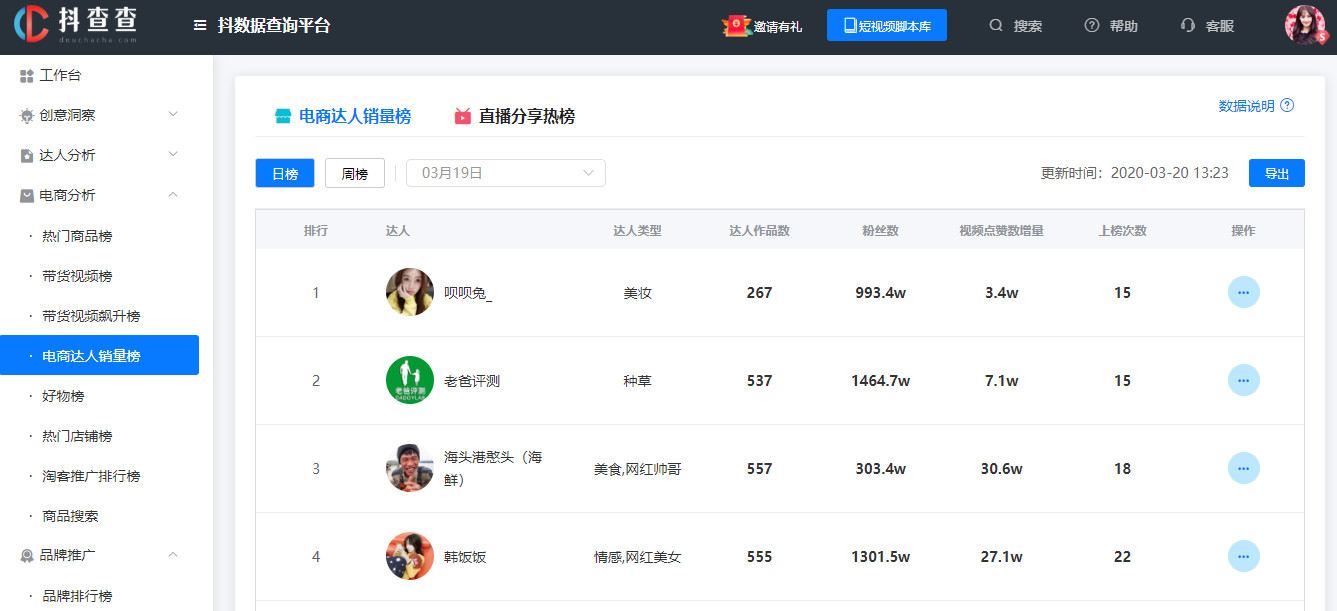Open the 搜索 search icon
The height and width of the screenshot is (611, 1337).
tap(1015, 26)
